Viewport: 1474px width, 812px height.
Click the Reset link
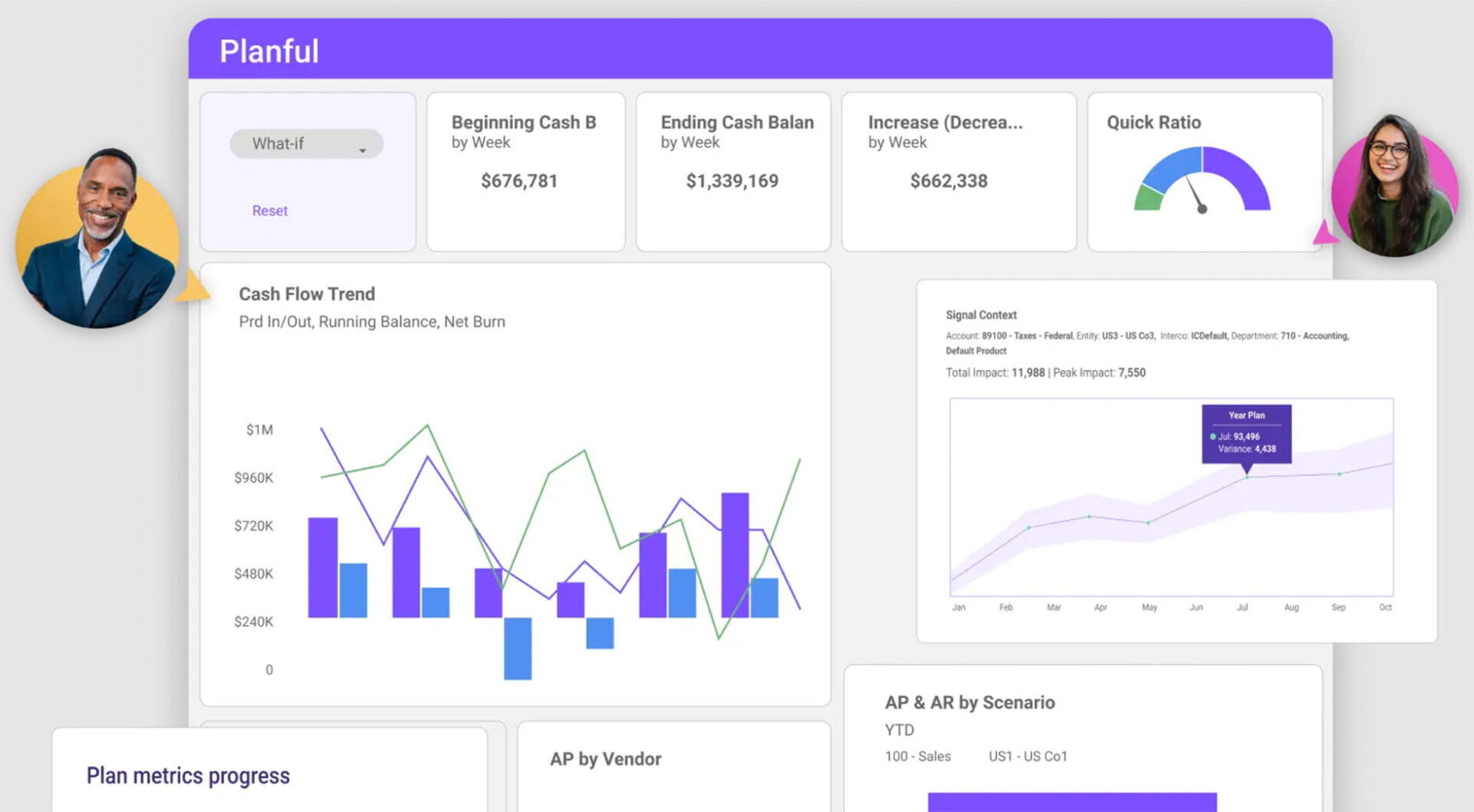269,210
